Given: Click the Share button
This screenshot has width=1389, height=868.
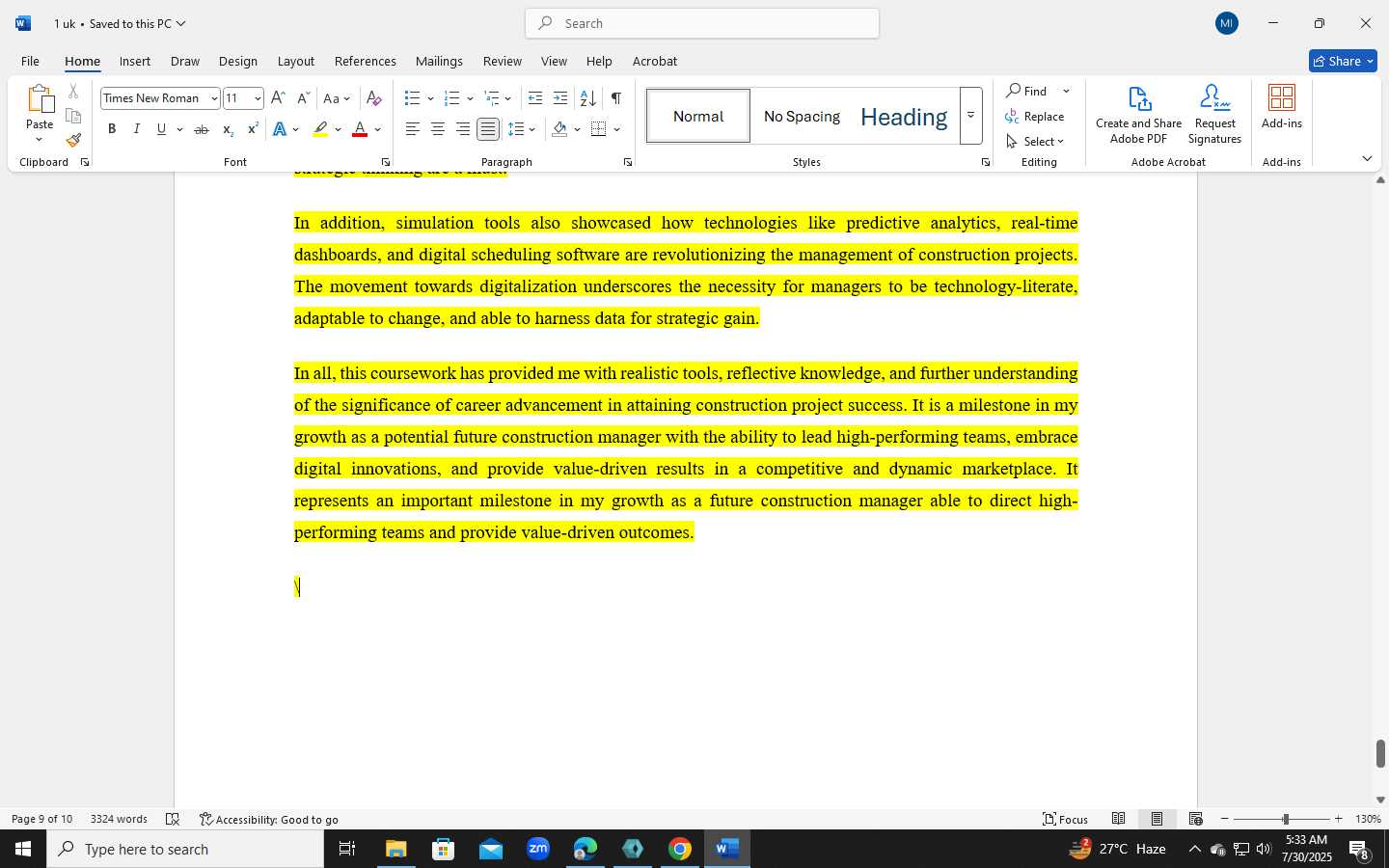Looking at the screenshot, I should click(x=1343, y=61).
